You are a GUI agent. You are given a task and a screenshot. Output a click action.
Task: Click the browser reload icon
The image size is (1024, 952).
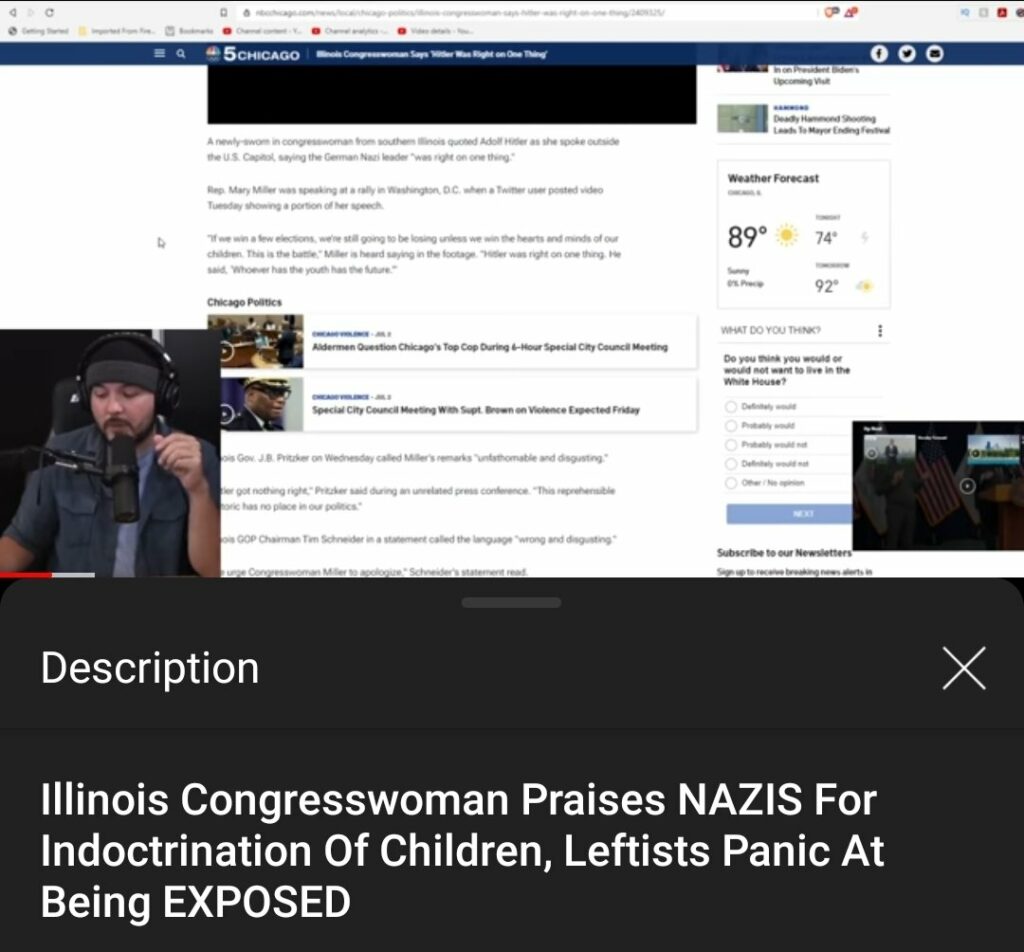tap(50, 12)
